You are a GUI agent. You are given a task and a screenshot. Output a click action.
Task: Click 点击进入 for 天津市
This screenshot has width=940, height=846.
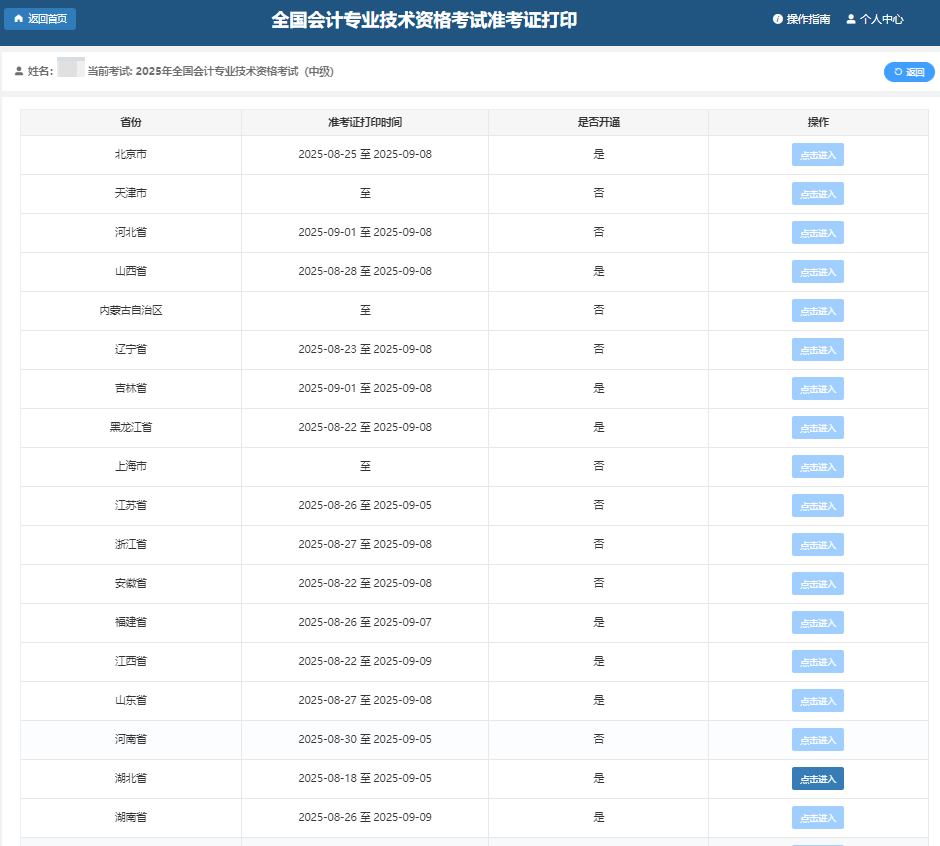(817, 193)
